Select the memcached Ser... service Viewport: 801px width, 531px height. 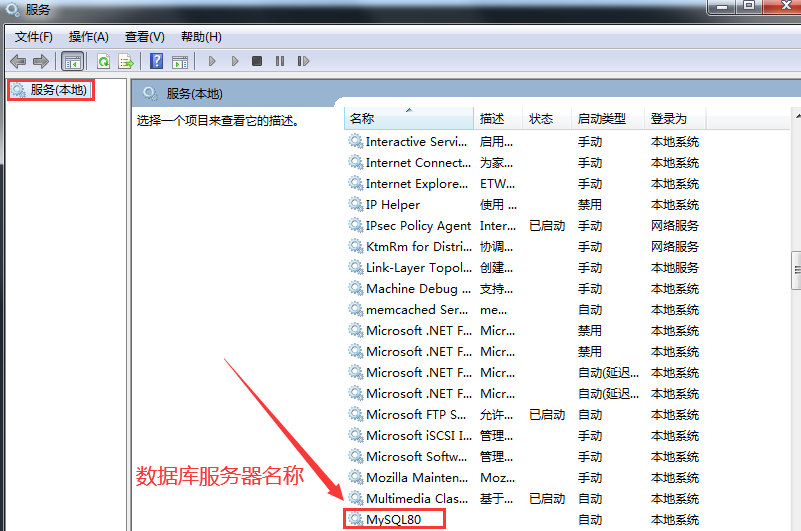click(x=524, y=309)
